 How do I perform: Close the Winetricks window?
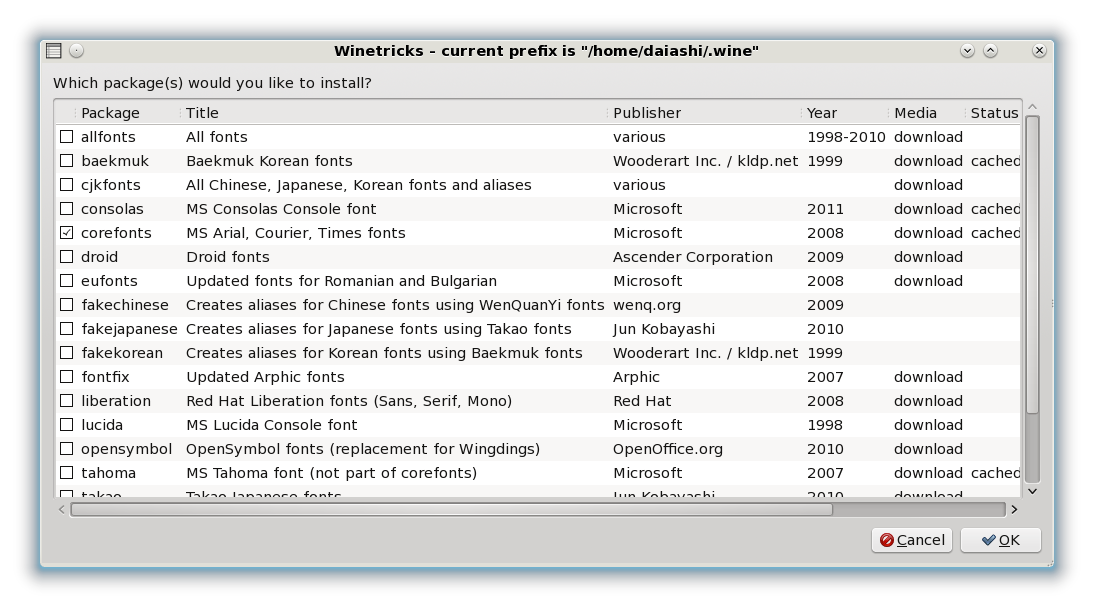(1039, 50)
